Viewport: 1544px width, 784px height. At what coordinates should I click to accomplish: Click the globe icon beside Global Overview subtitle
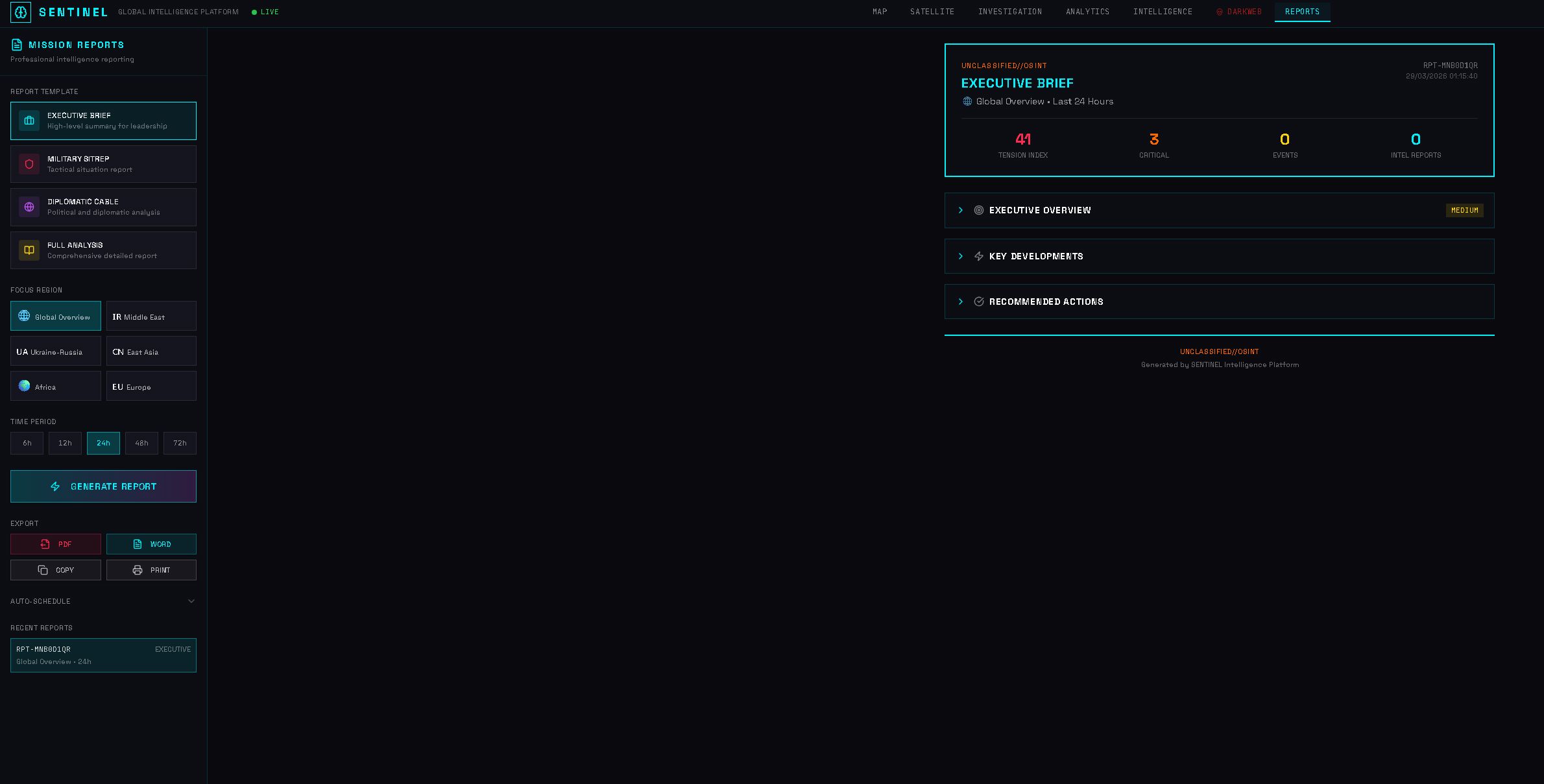point(967,101)
